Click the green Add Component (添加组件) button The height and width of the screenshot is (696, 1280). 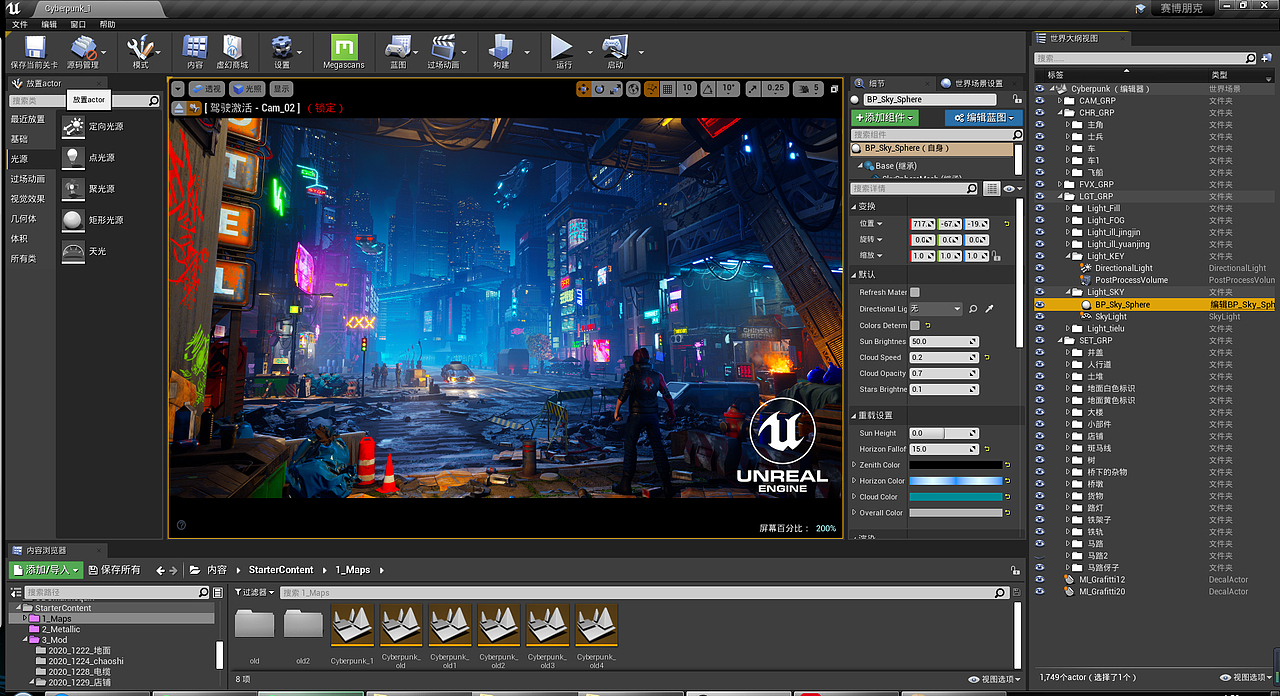(884, 118)
